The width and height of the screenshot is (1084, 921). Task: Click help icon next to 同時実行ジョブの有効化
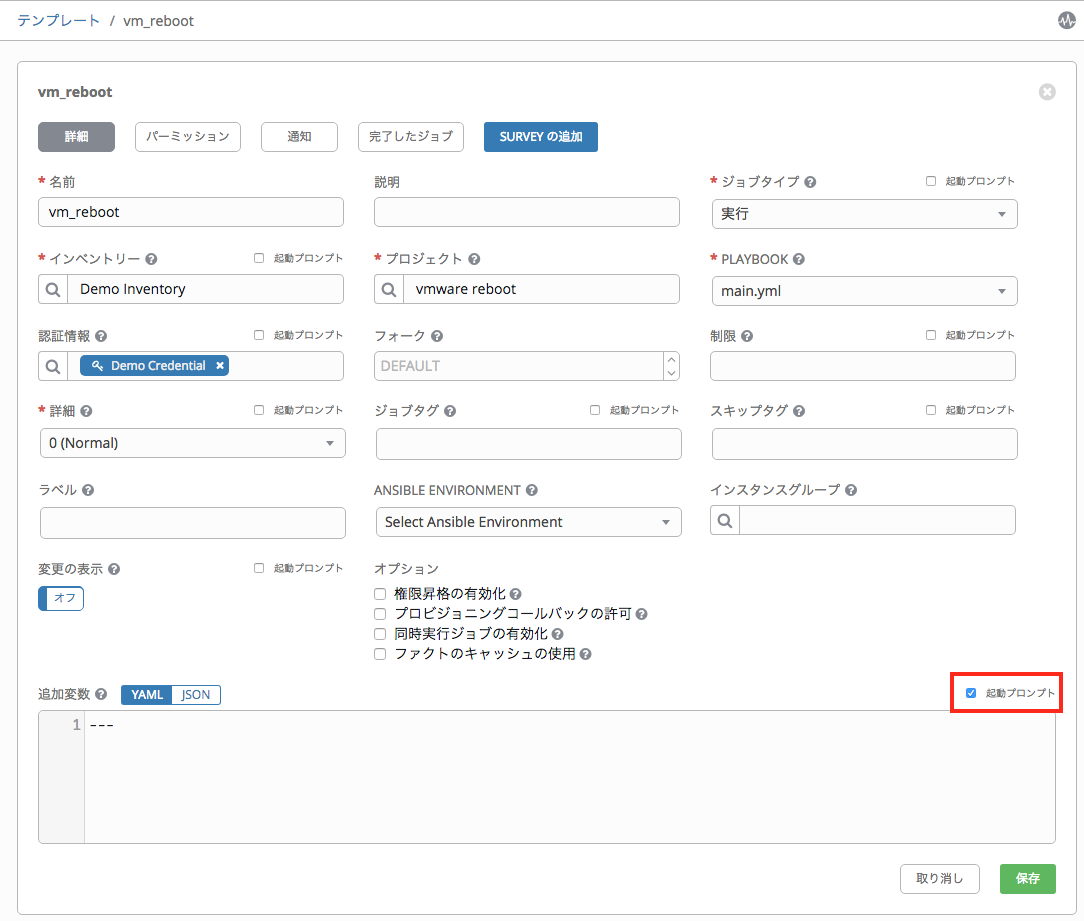[x=557, y=634]
